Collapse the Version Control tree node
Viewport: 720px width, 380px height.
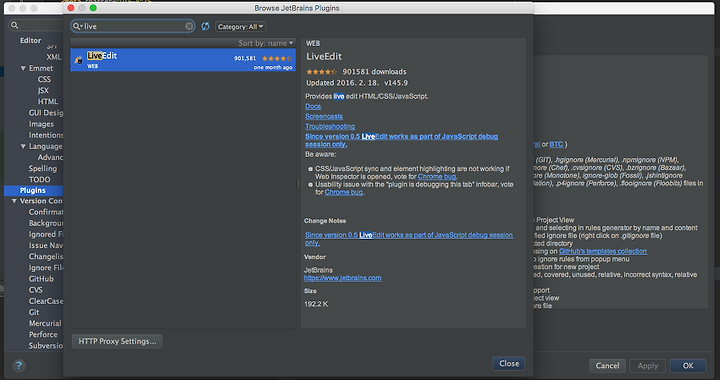14,201
